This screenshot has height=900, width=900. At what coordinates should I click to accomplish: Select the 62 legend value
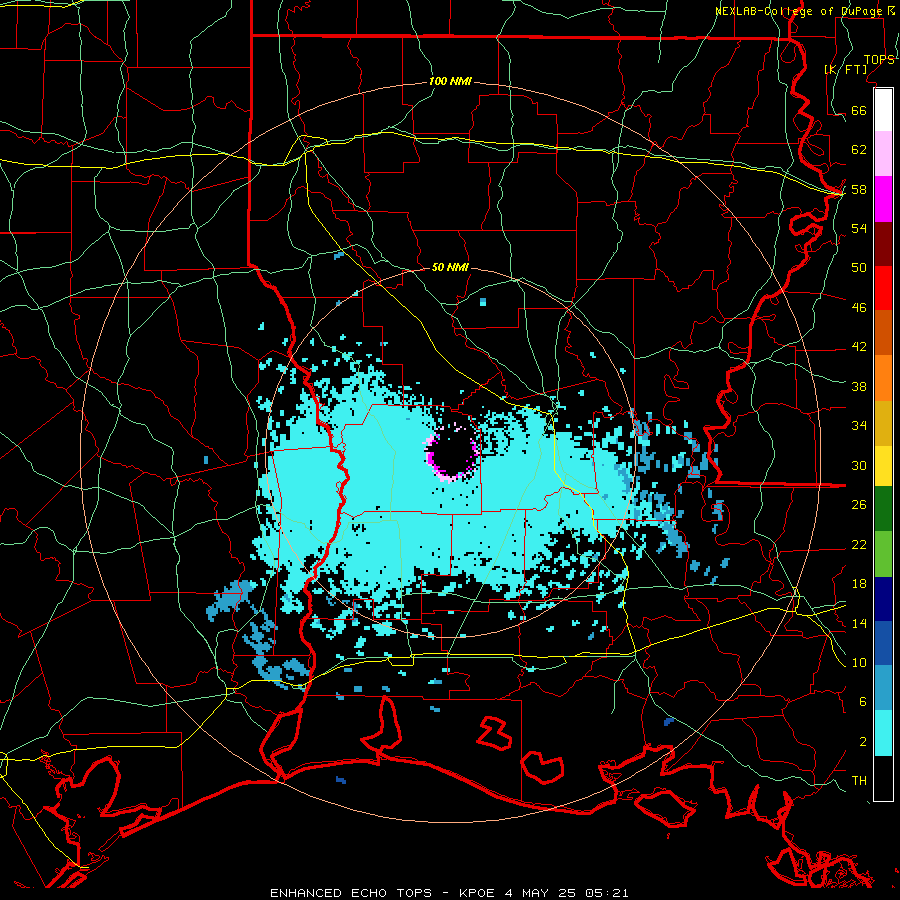point(859,150)
